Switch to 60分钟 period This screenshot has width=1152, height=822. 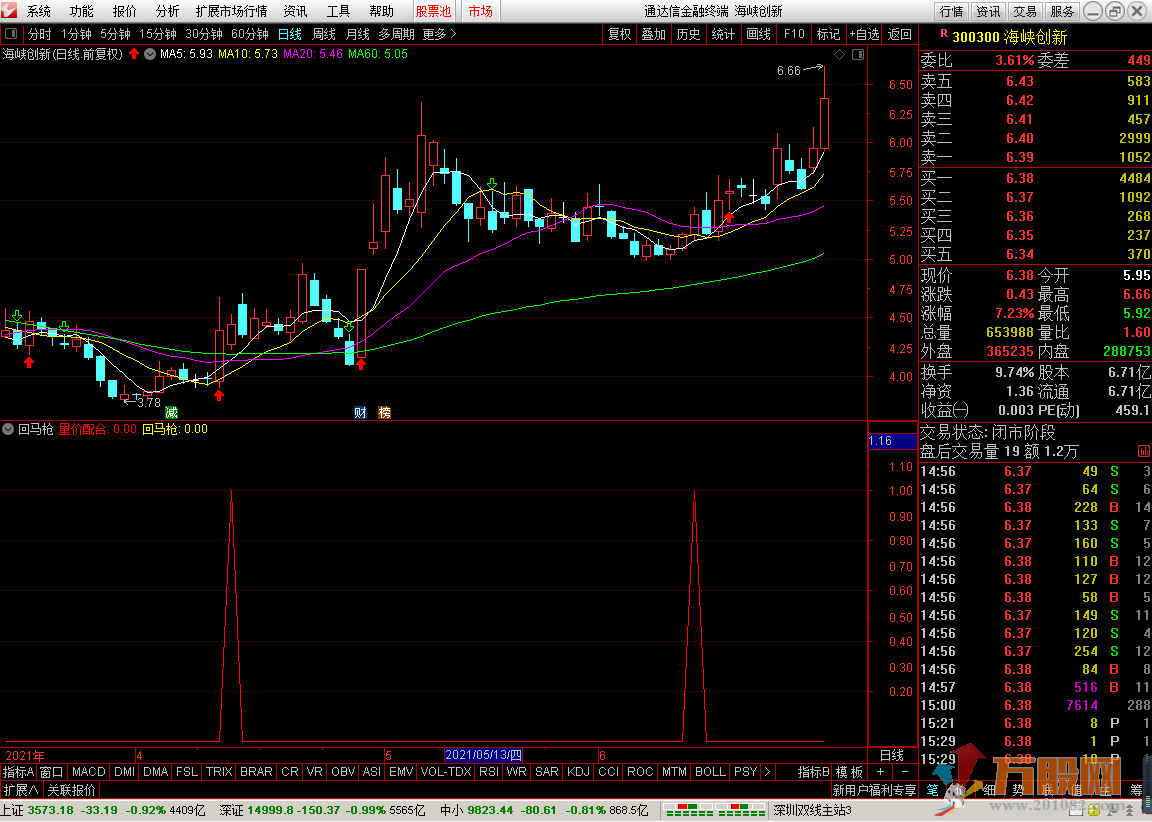250,34
